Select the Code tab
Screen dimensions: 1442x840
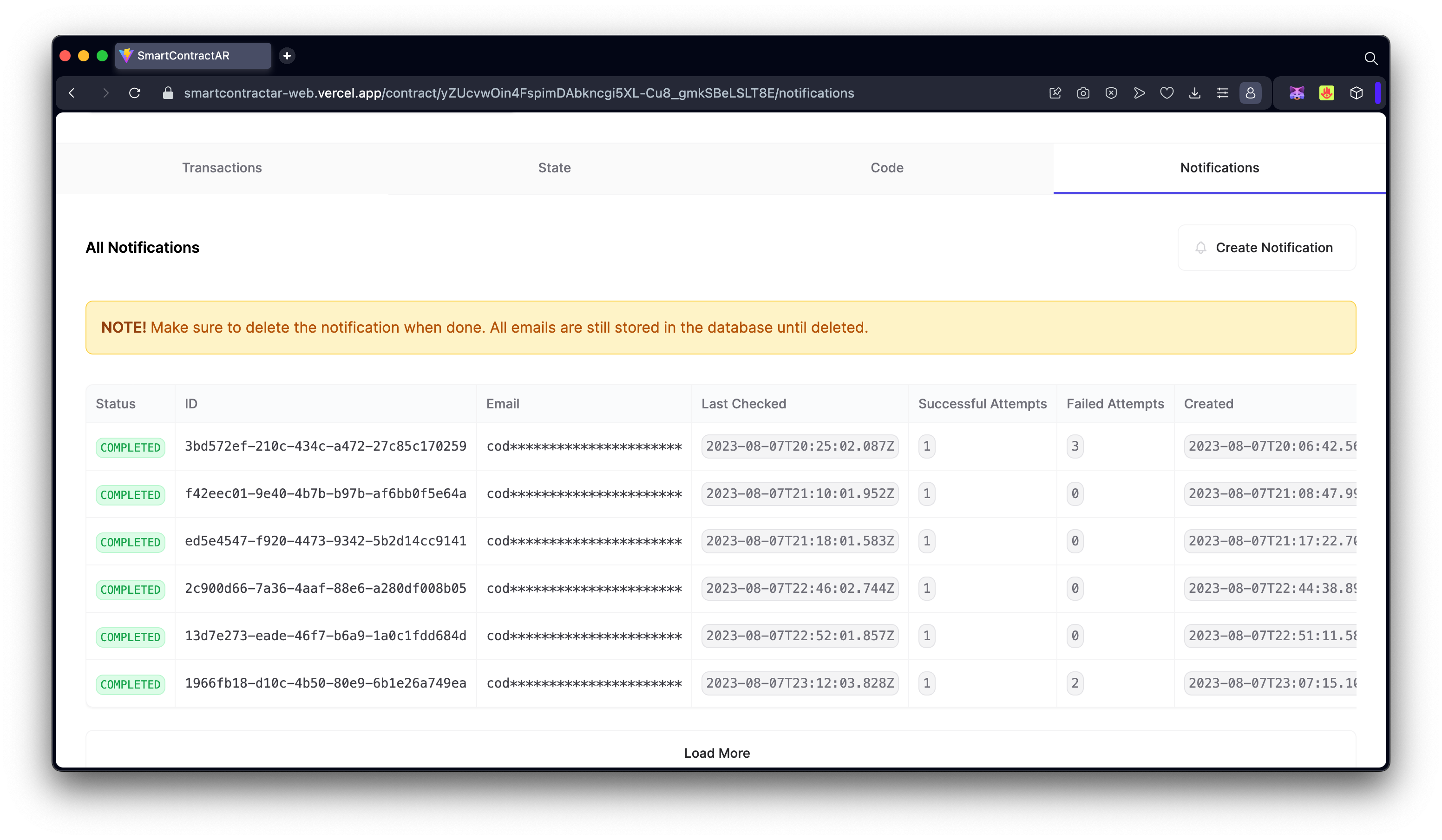pos(886,168)
